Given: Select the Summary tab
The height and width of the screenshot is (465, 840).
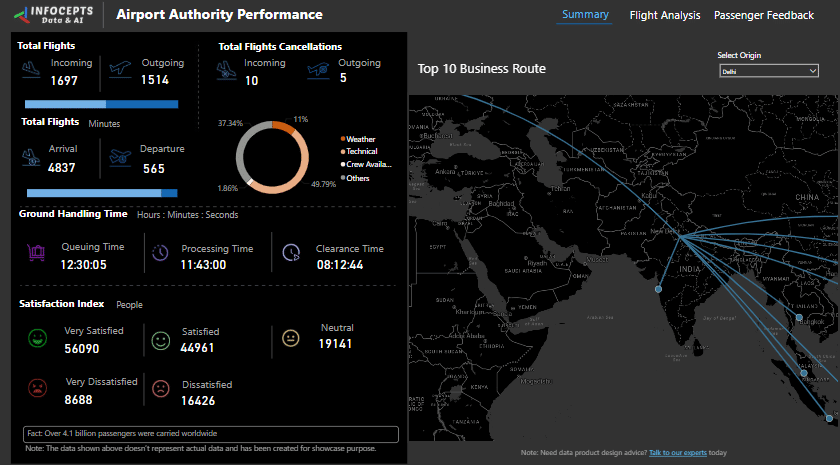Looking at the screenshot, I should pos(585,15).
